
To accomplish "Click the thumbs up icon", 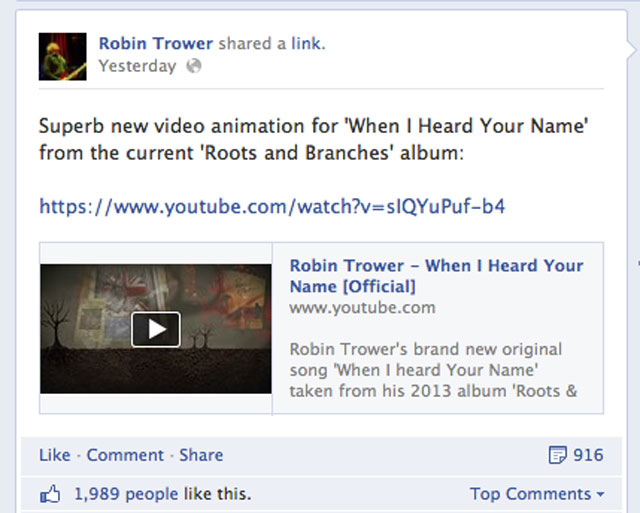I will (50, 494).
